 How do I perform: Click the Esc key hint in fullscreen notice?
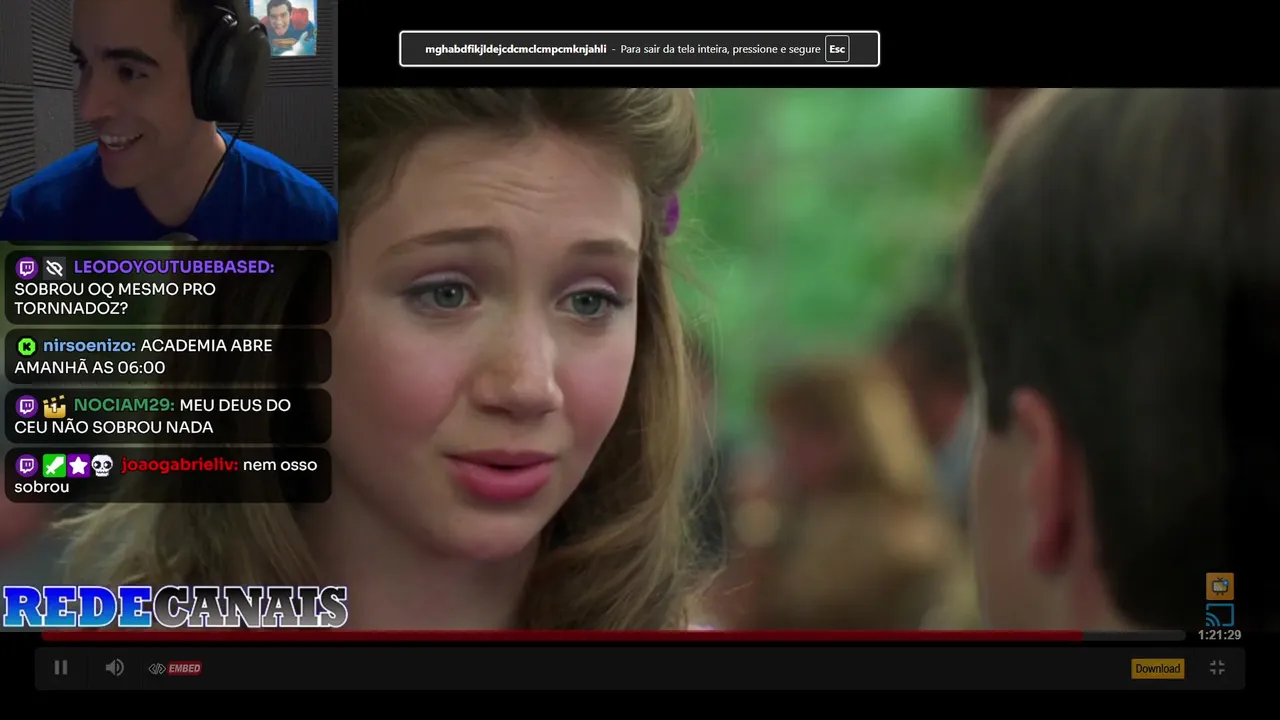pyautogui.click(x=837, y=49)
